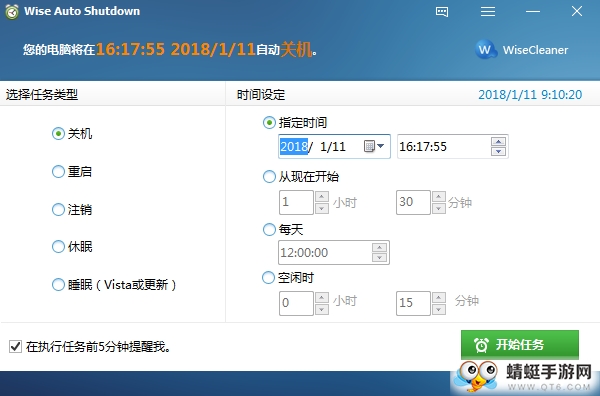Viewport: 600px width, 396px height.
Task: Open the hamburger menu in title bar
Action: 488,11
